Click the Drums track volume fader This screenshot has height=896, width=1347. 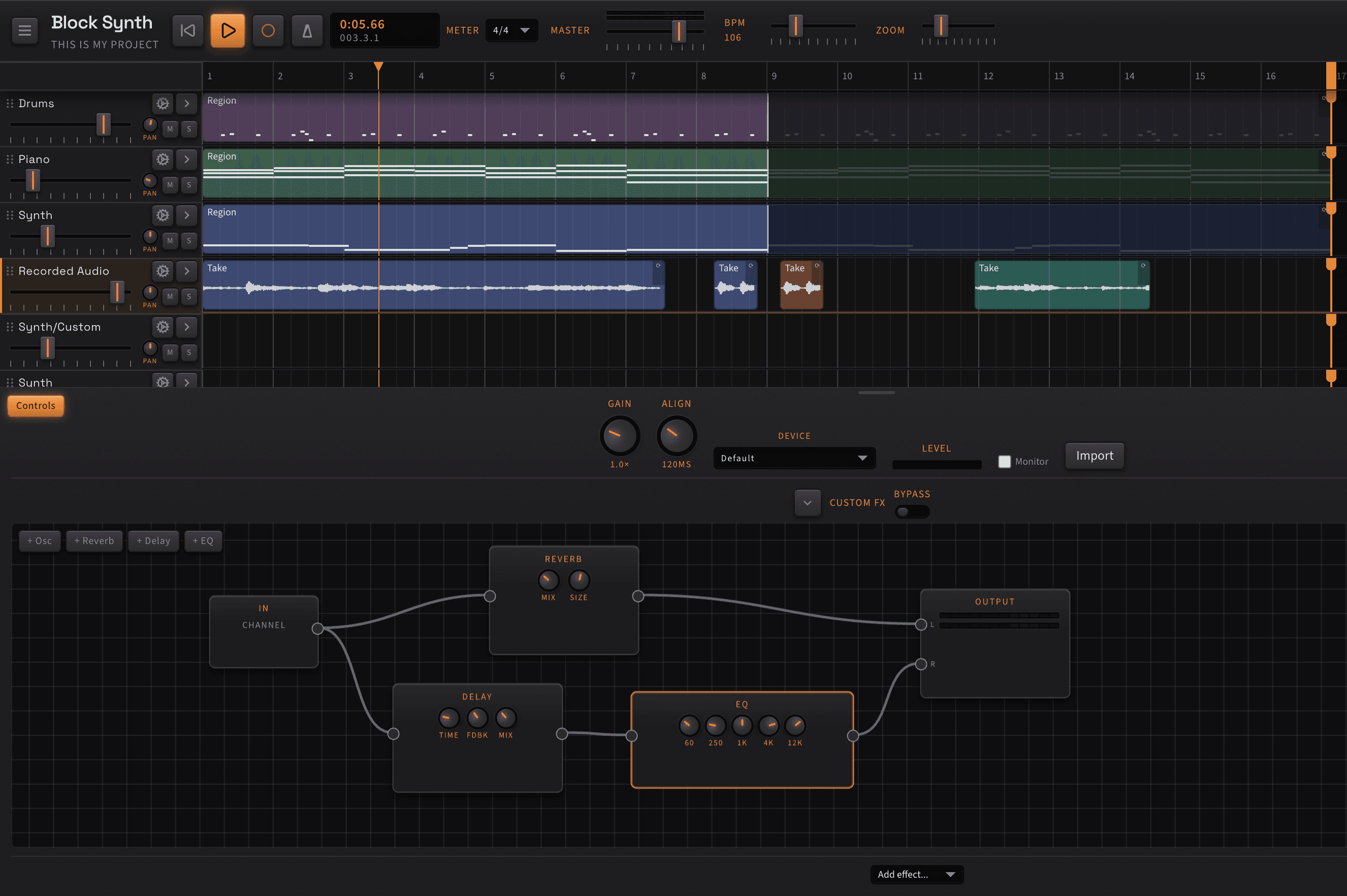(x=104, y=124)
